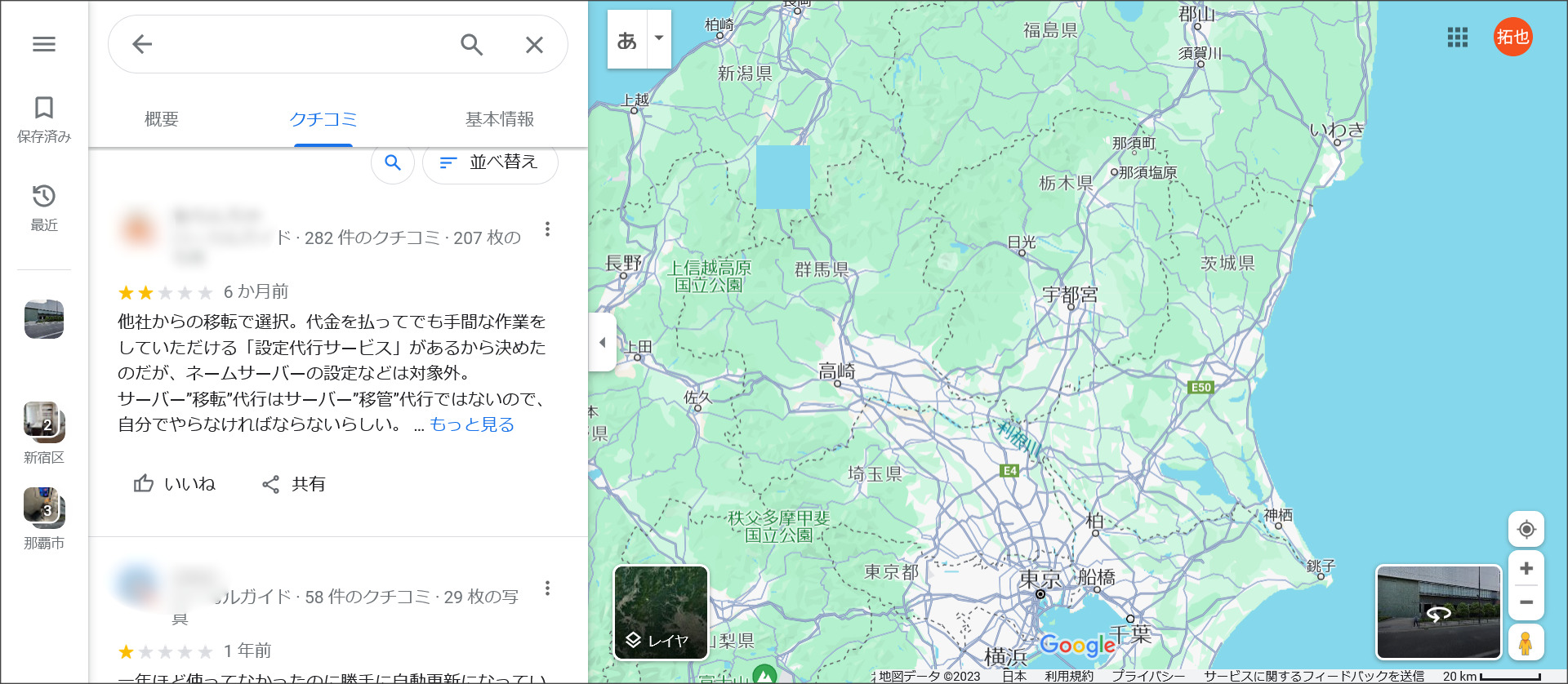Open Saved places (保存済み)

44,119
